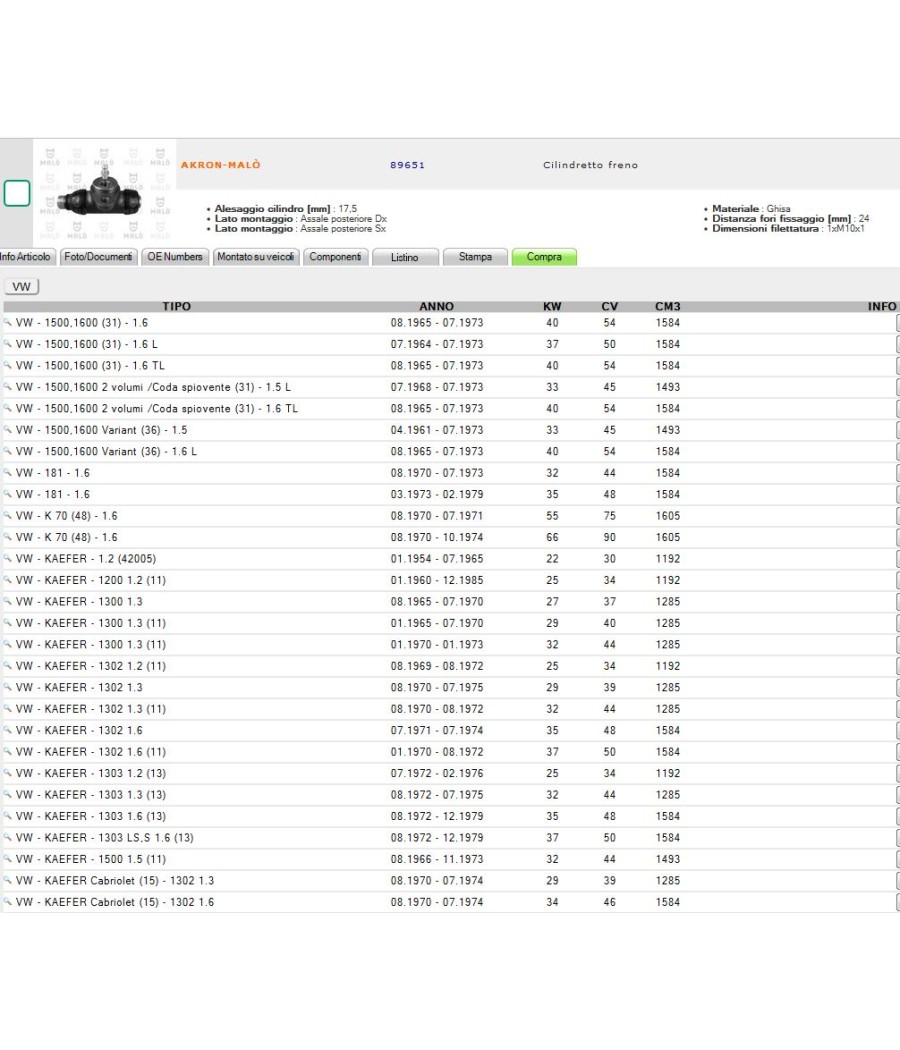
Task: Select row 'VW - KAEFER - 1302 1.3 (11)' text
Action: click(90, 708)
